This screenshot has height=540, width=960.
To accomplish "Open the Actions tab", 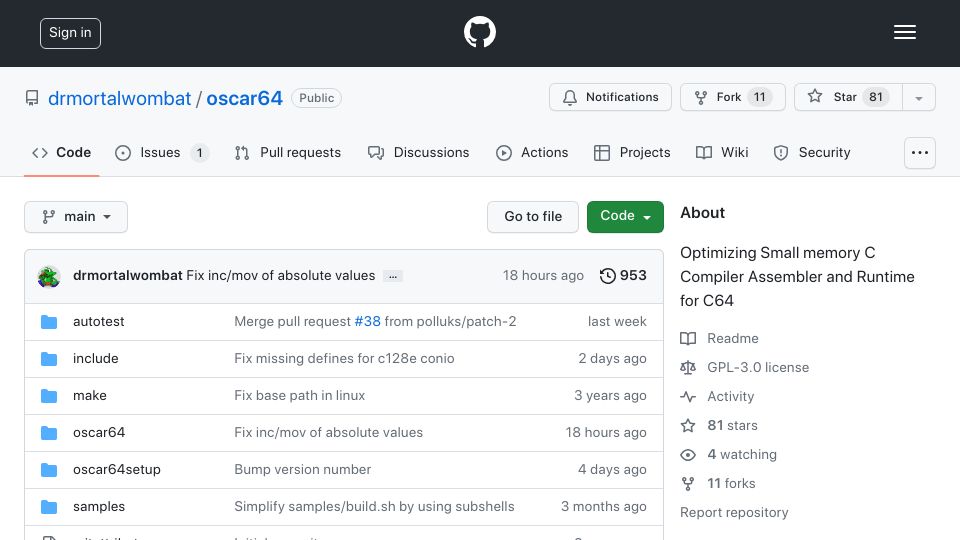I will (x=532, y=152).
